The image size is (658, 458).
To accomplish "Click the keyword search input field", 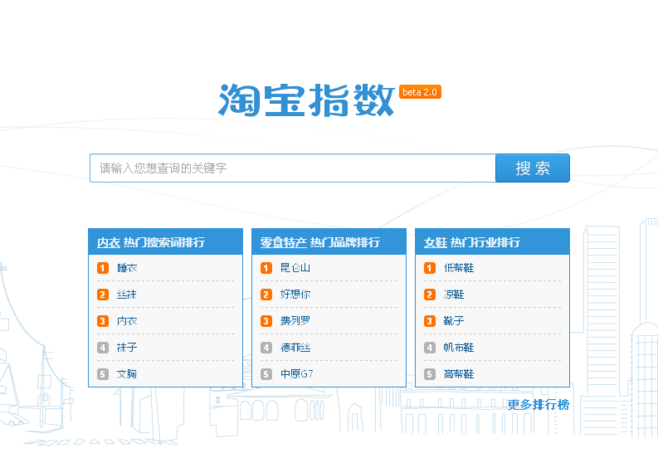I will [x=292, y=169].
